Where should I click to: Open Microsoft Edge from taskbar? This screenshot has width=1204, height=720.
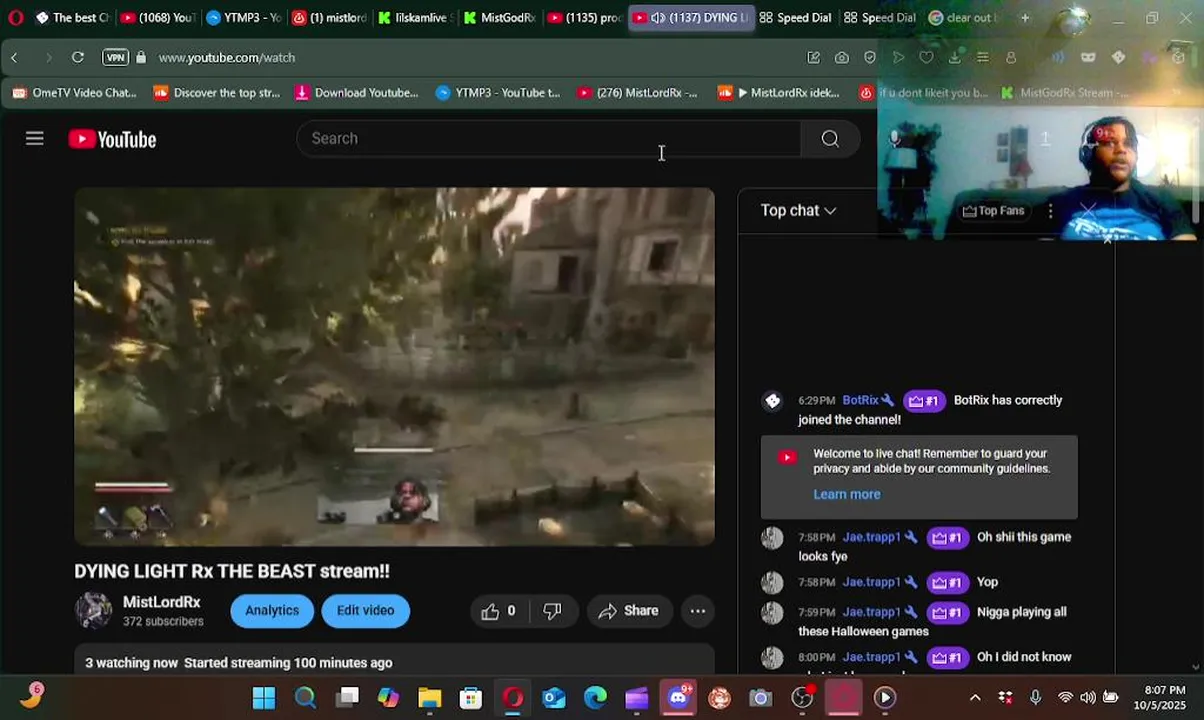point(595,698)
